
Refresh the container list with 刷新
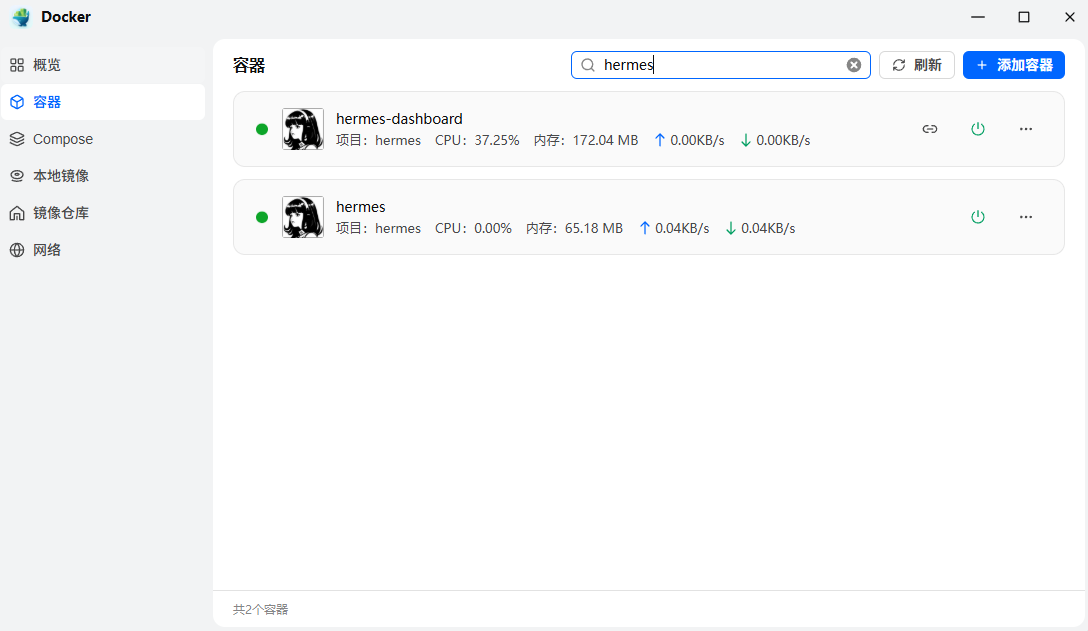pos(917,65)
